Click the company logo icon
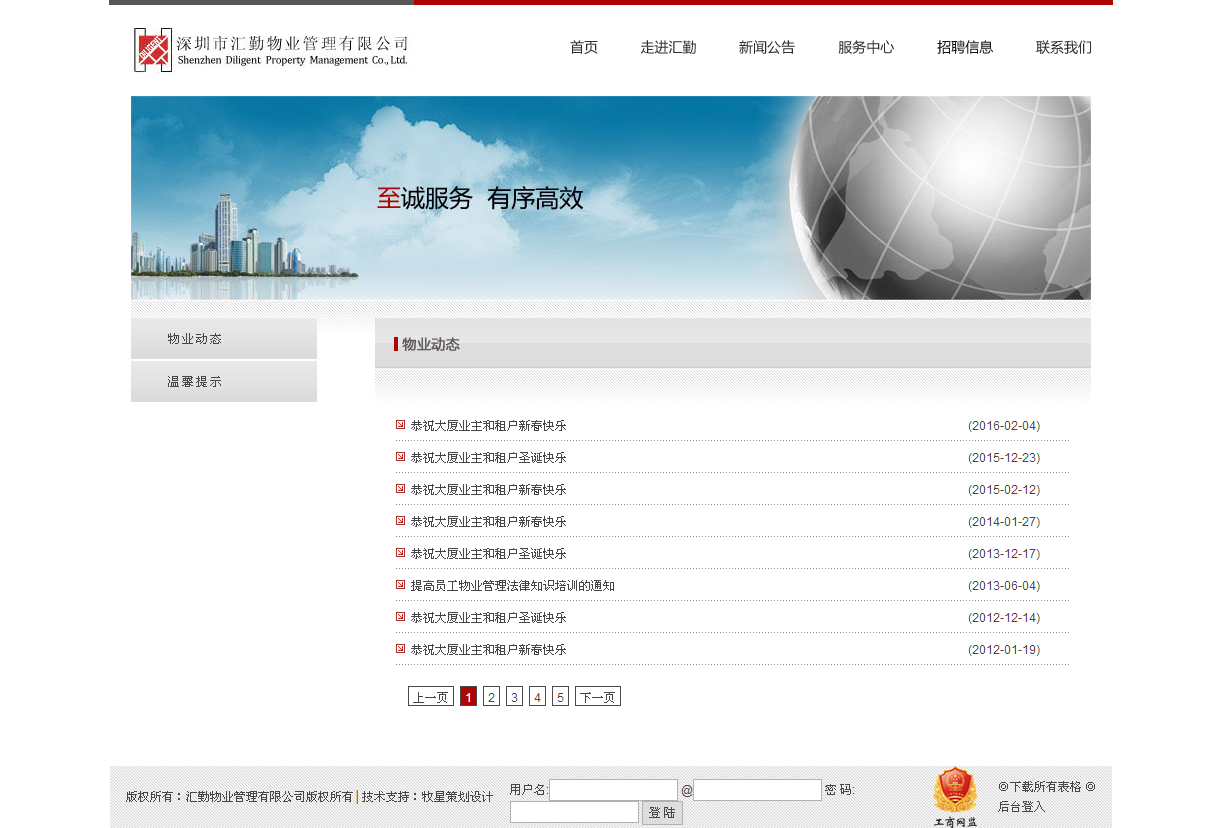1222x828 pixels. point(152,49)
